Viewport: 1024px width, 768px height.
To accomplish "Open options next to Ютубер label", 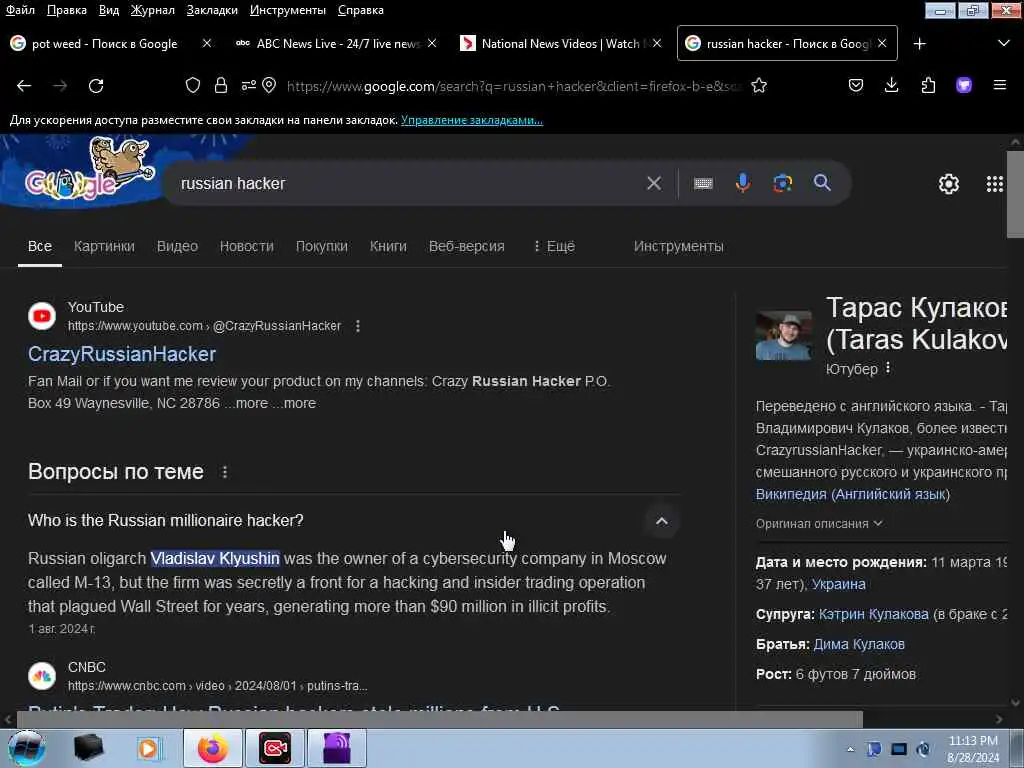I will pyautogui.click(x=888, y=368).
